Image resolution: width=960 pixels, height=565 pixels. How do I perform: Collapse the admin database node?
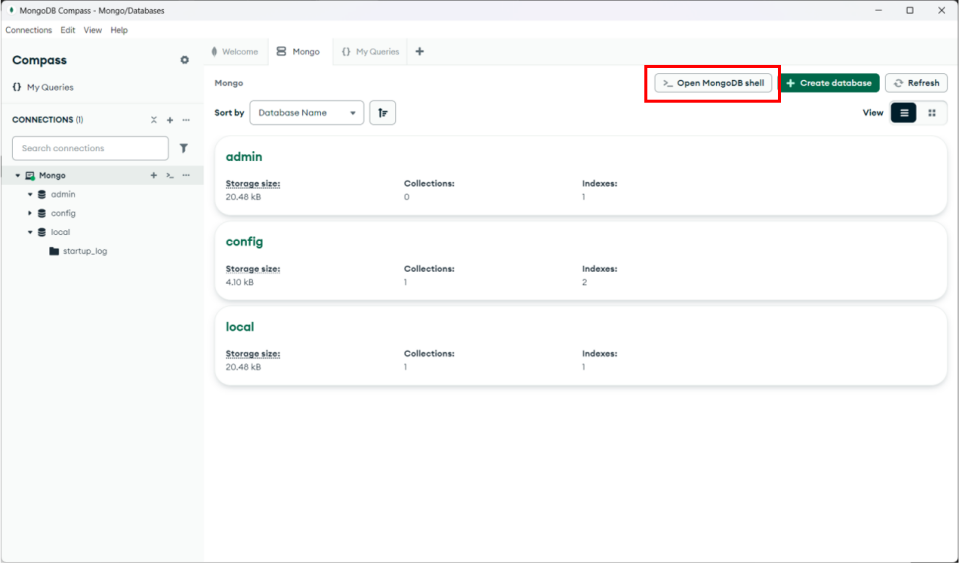30,195
